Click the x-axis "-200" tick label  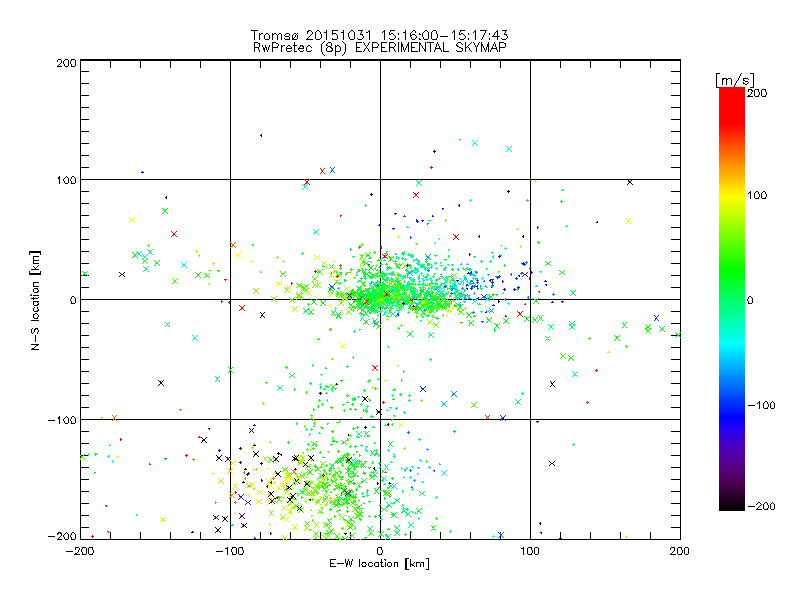80,551
